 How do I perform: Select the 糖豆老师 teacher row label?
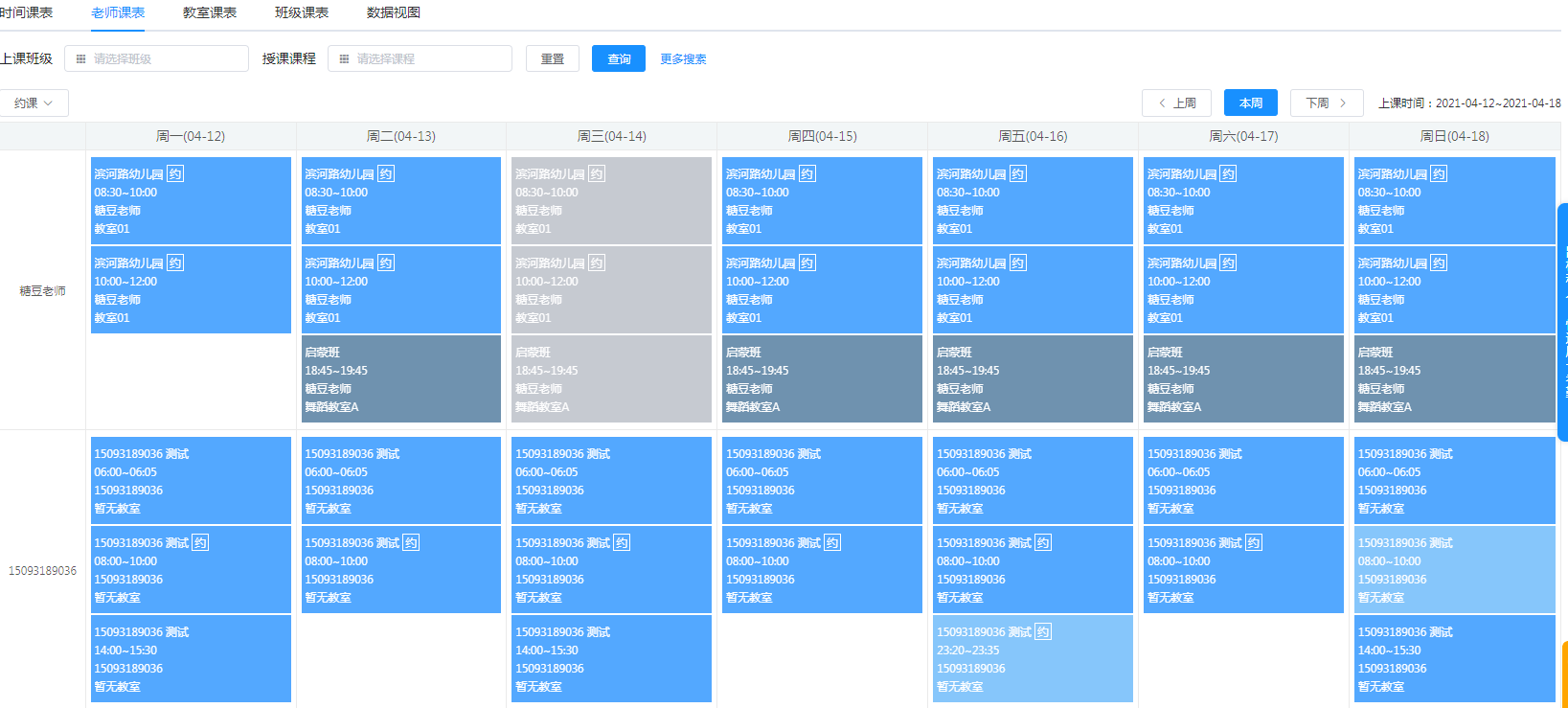pos(43,290)
